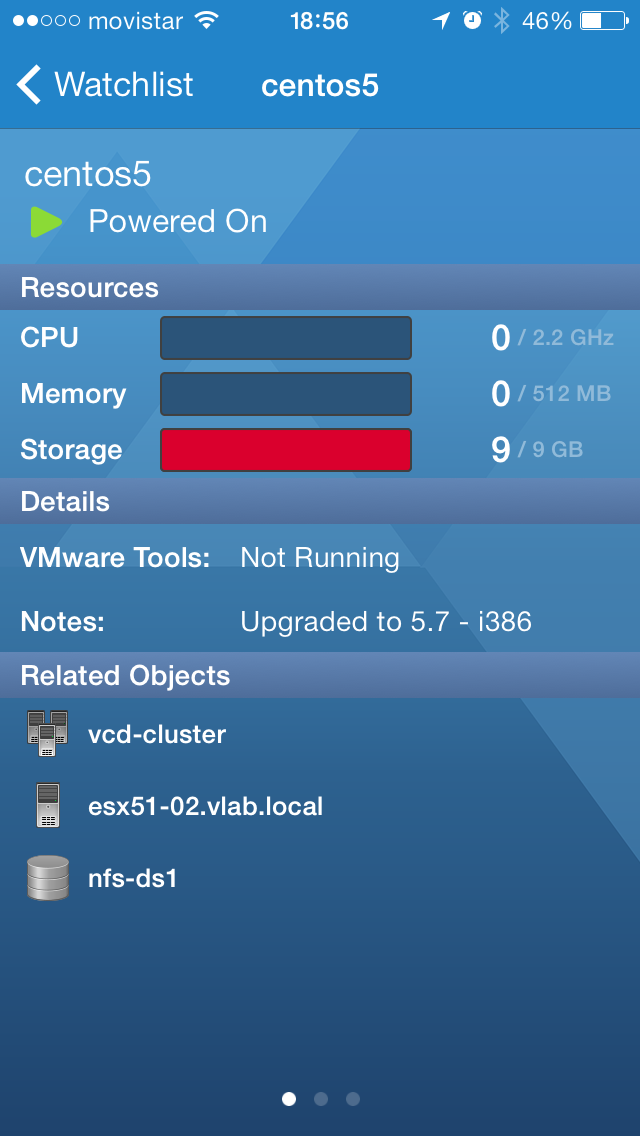
Task: Tap the CPU usage bar
Action: tap(286, 338)
